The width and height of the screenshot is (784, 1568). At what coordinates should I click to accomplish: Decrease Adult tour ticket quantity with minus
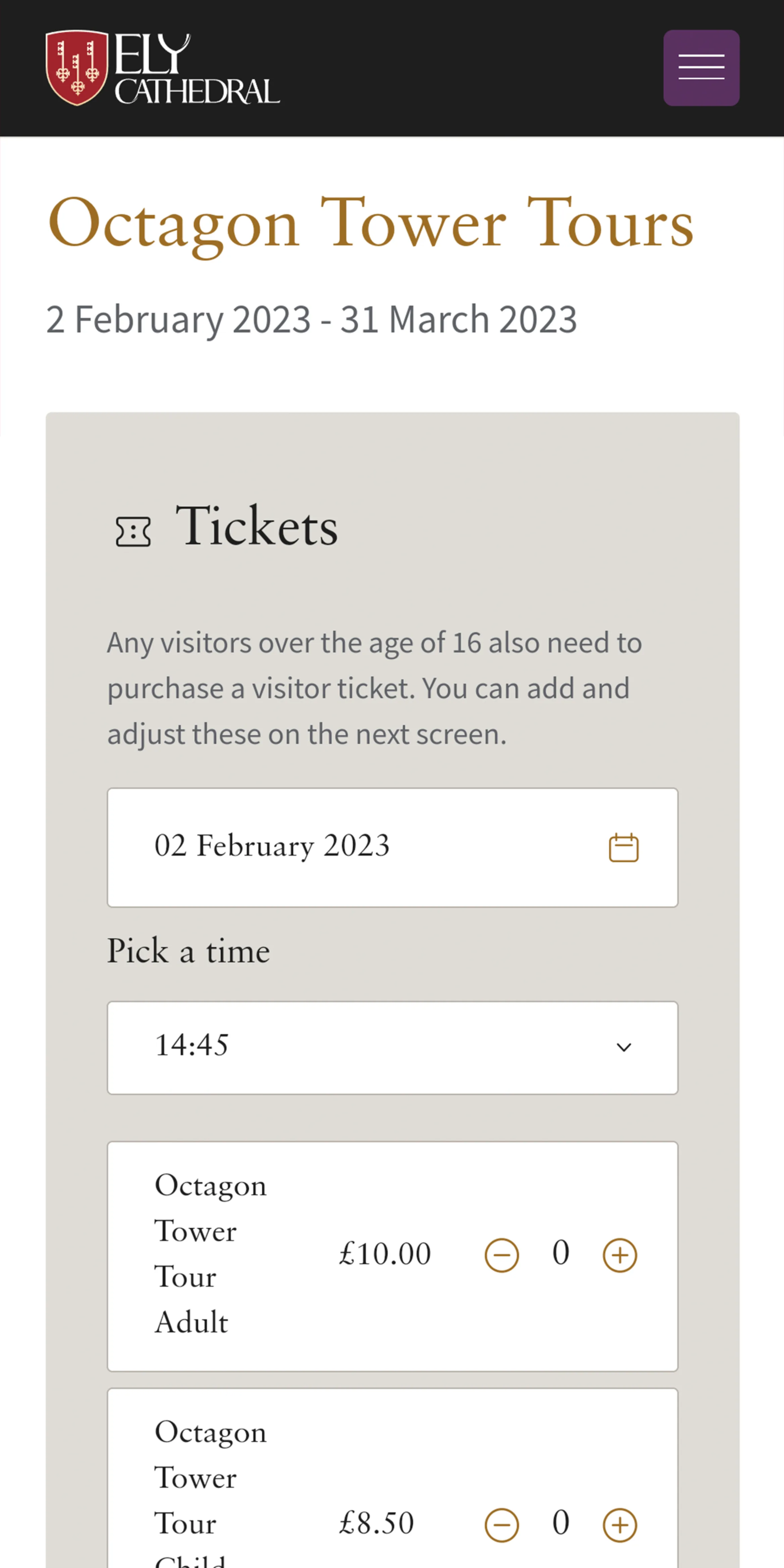coord(501,1255)
